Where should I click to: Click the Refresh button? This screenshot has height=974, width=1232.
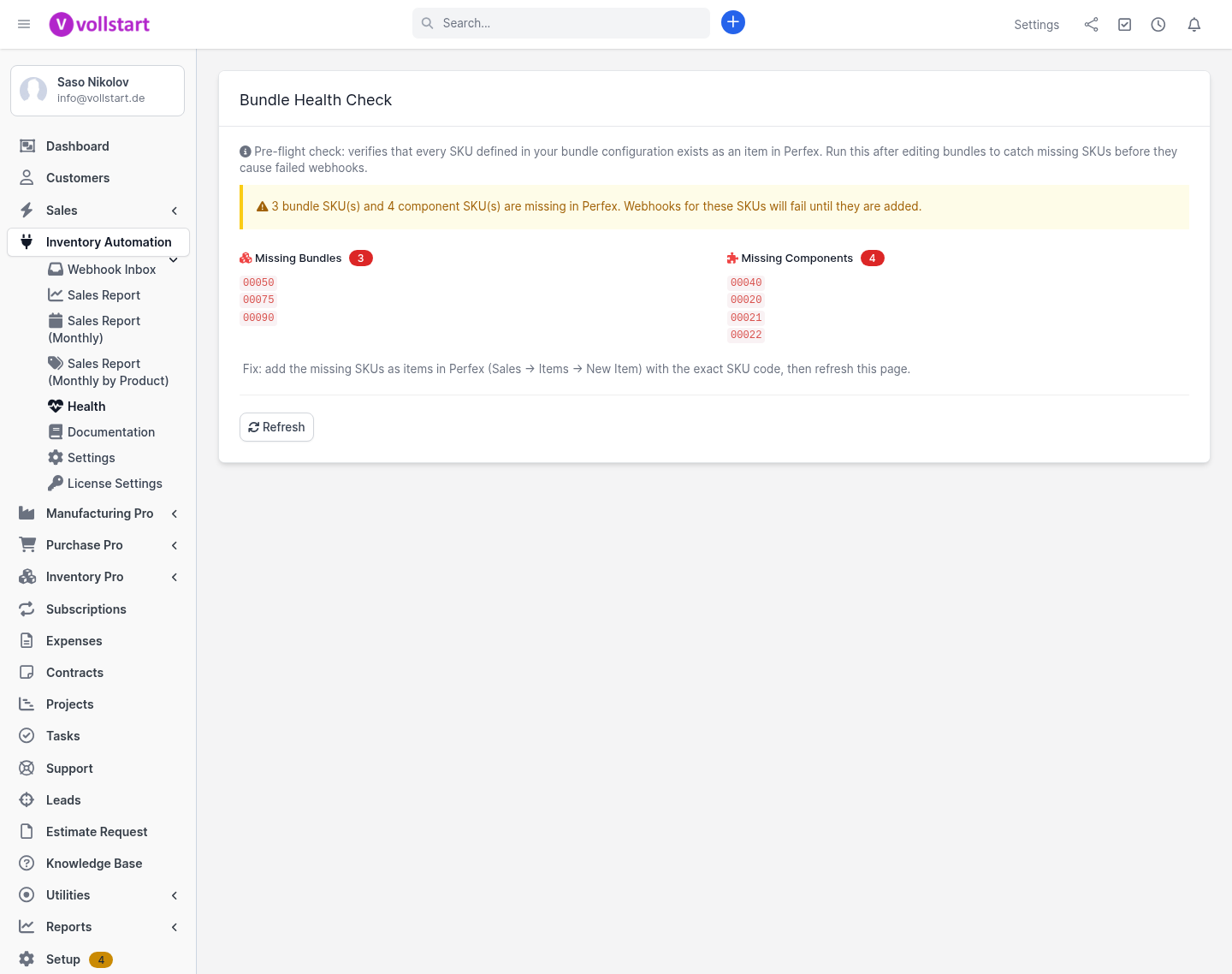[x=276, y=427]
